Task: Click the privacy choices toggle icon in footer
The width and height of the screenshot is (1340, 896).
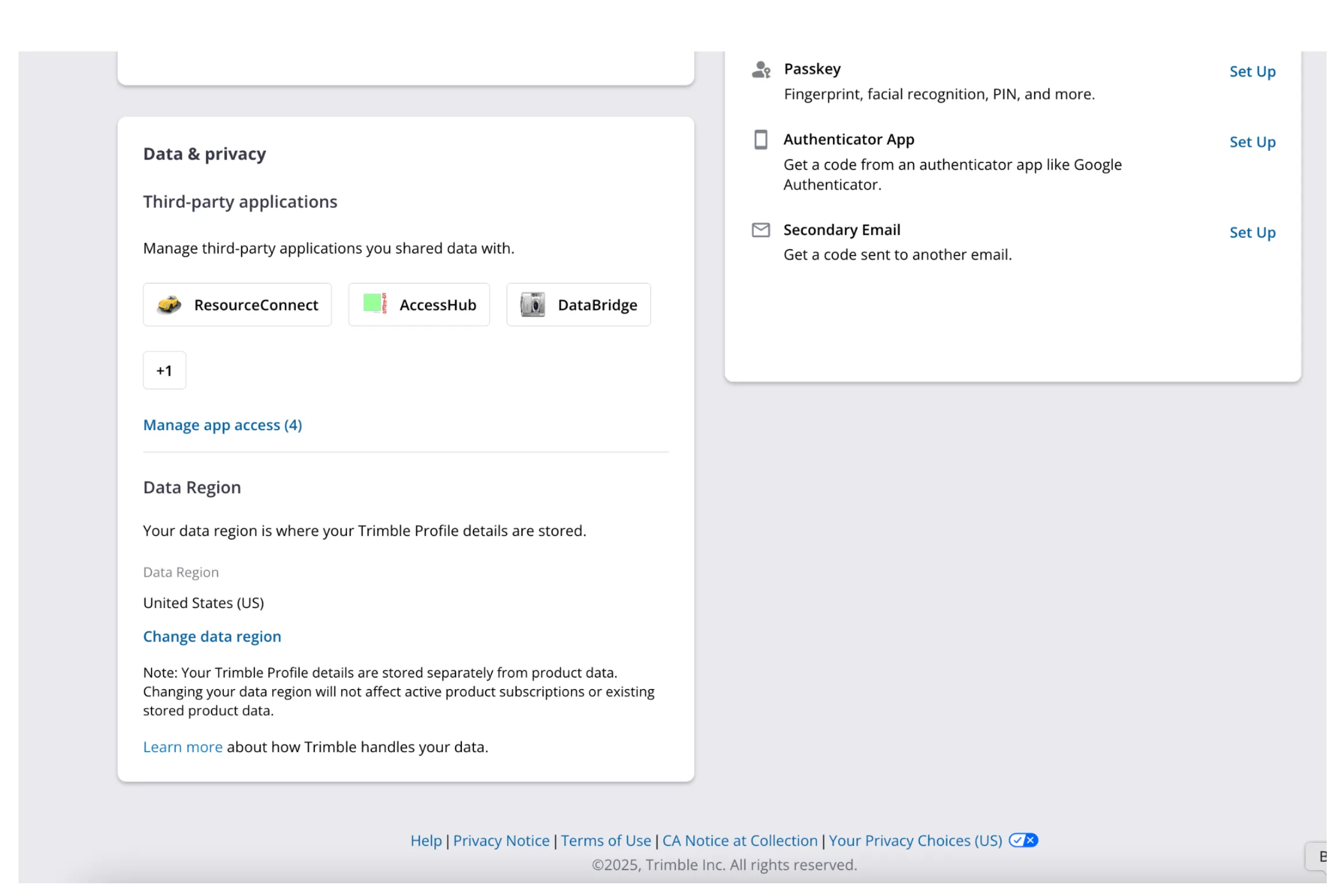Action: (x=1023, y=840)
